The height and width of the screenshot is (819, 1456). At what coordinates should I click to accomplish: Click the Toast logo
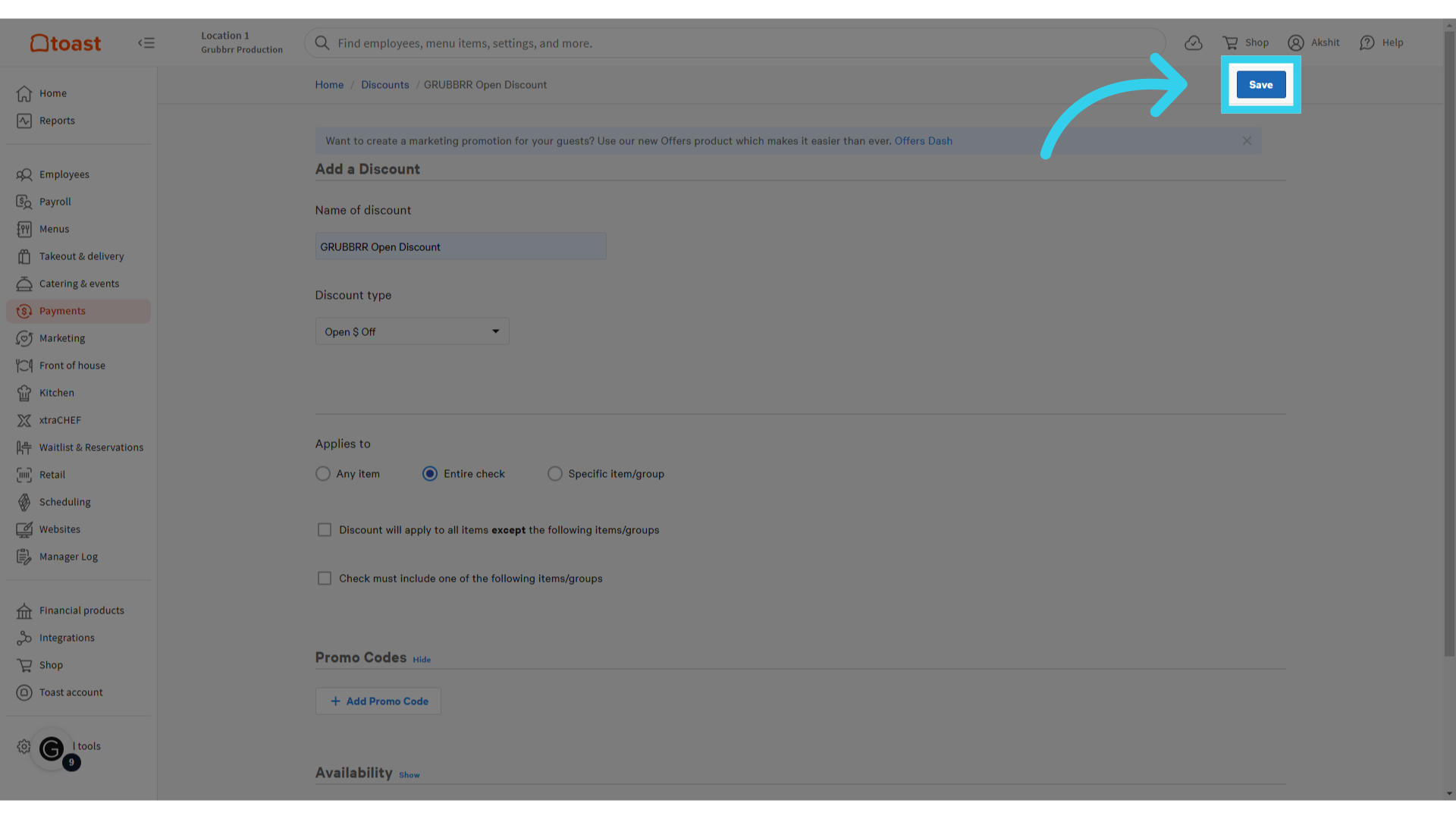pyautogui.click(x=65, y=43)
